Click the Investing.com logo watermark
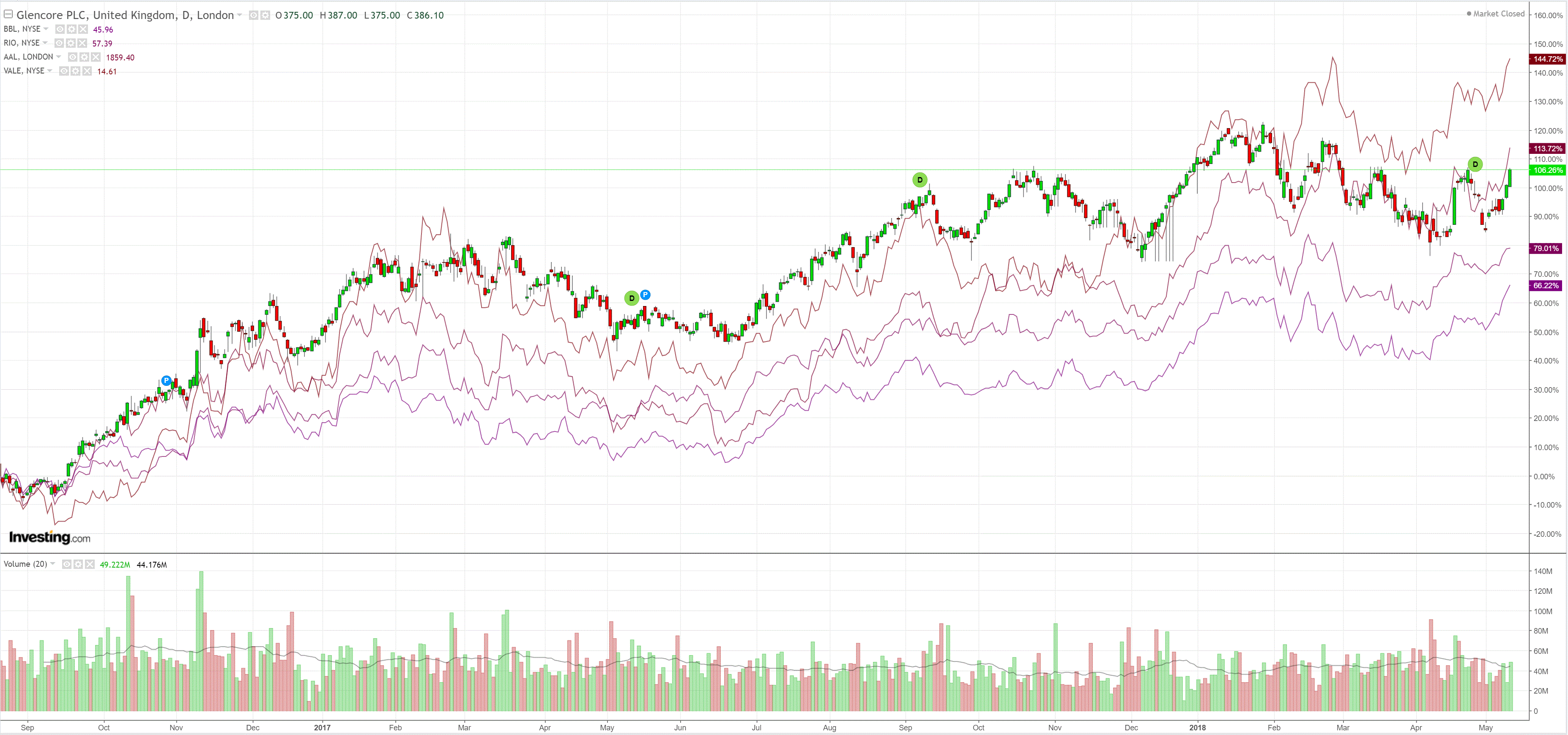 (49, 537)
